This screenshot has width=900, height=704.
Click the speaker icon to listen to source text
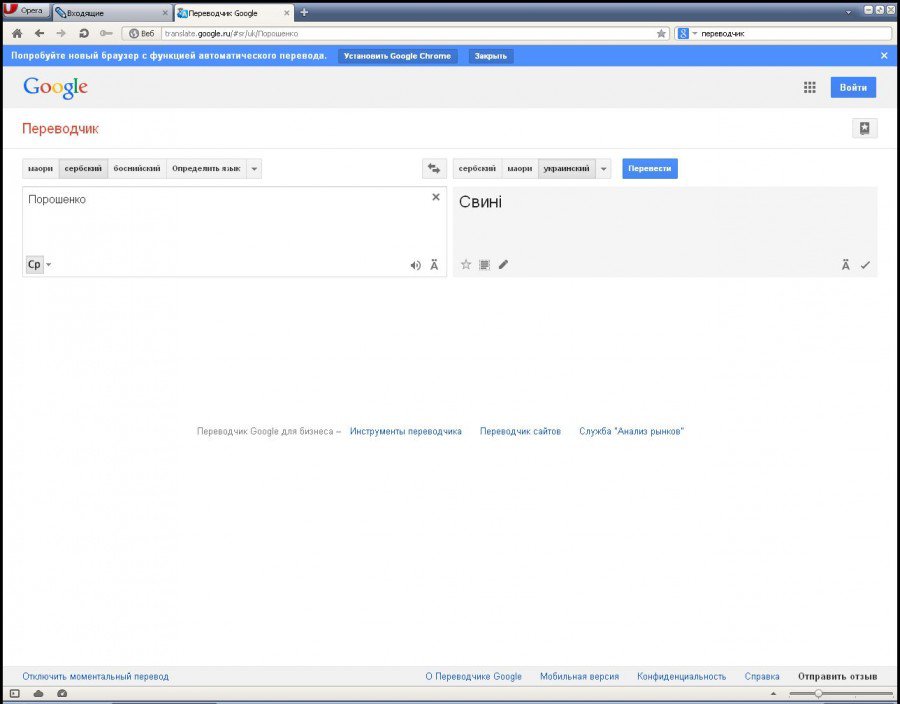pyautogui.click(x=416, y=265)
